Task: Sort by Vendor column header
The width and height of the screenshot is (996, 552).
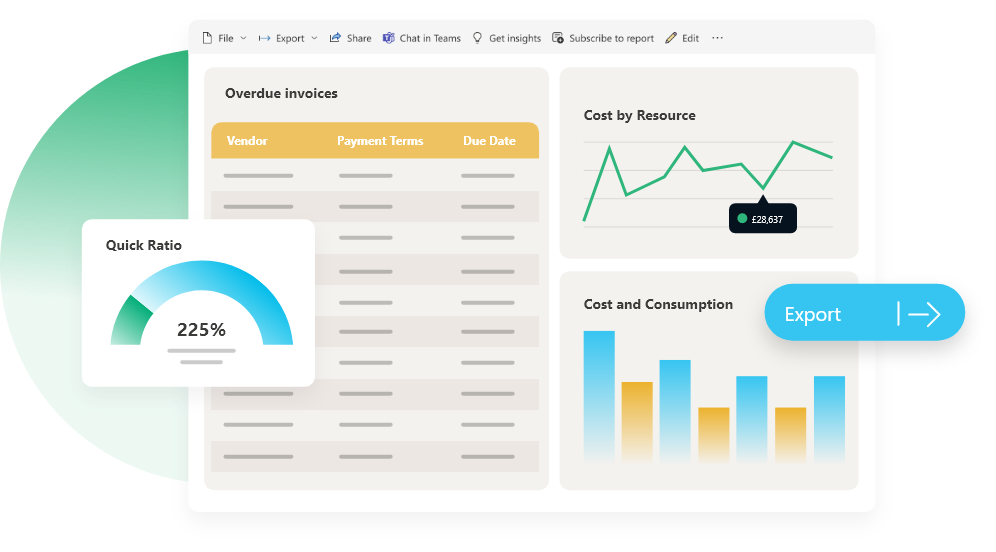Action: pyautogui.click(x=247, y=141)
